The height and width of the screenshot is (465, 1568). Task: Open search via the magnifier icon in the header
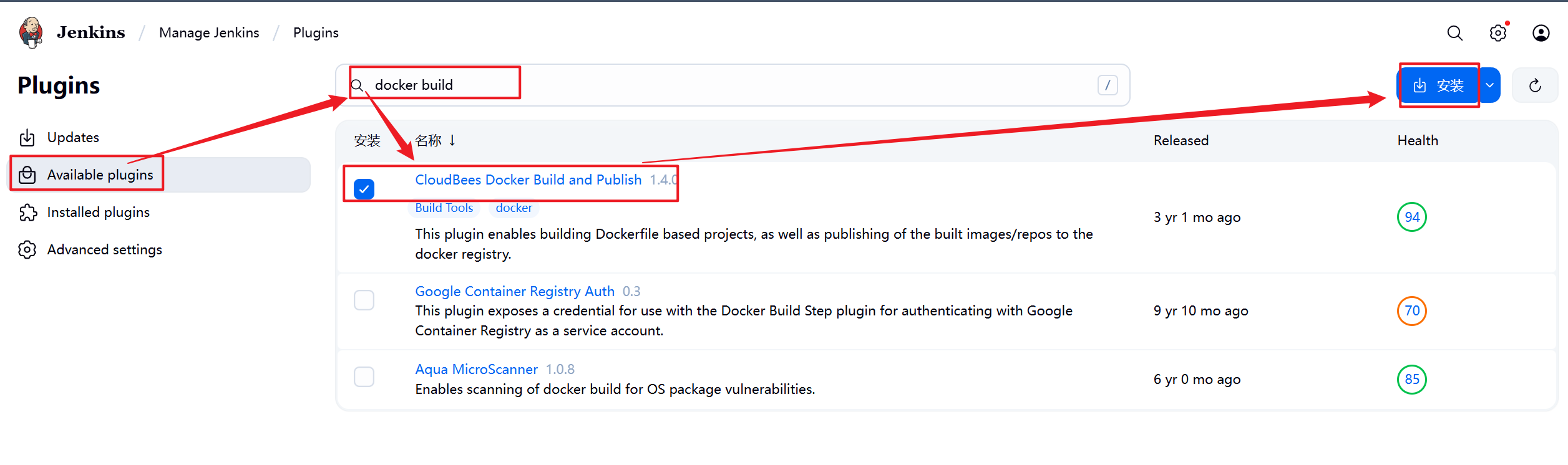point(1455,33)
